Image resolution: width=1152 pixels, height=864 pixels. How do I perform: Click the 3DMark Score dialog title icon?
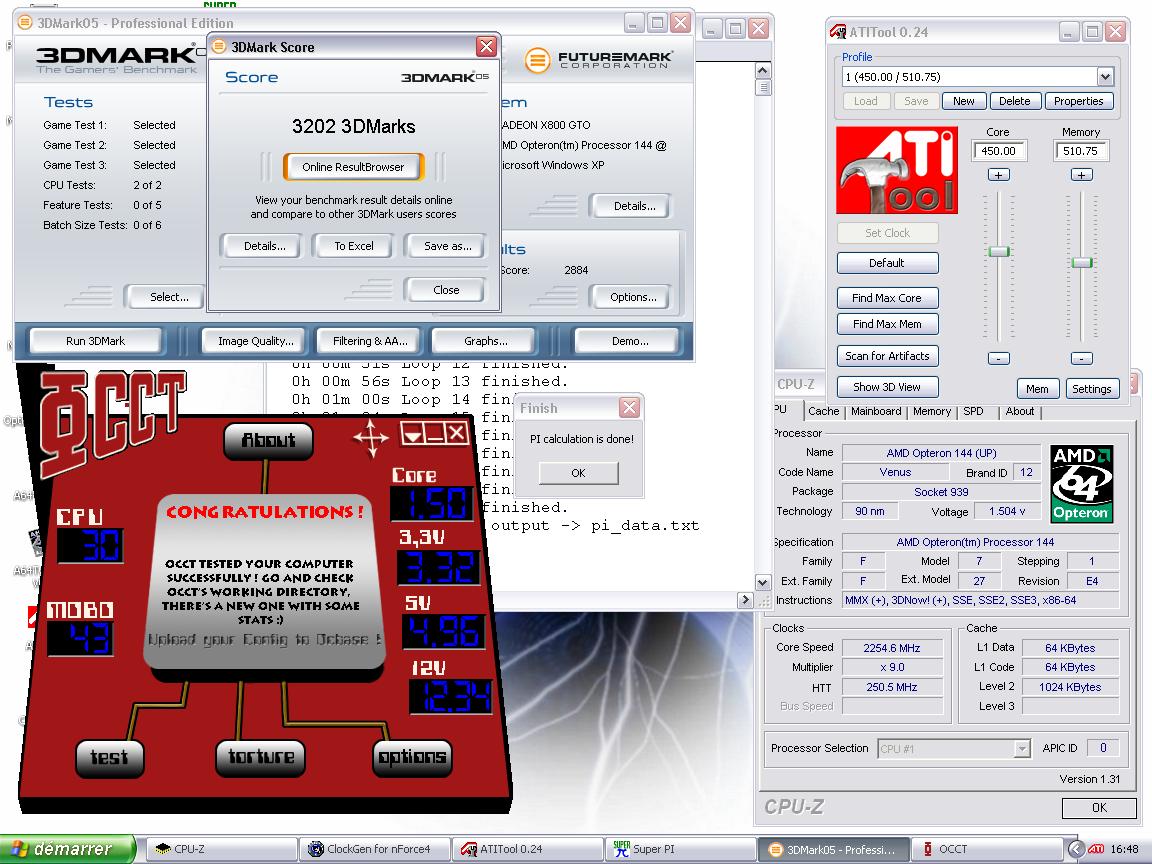click(218, 47)
